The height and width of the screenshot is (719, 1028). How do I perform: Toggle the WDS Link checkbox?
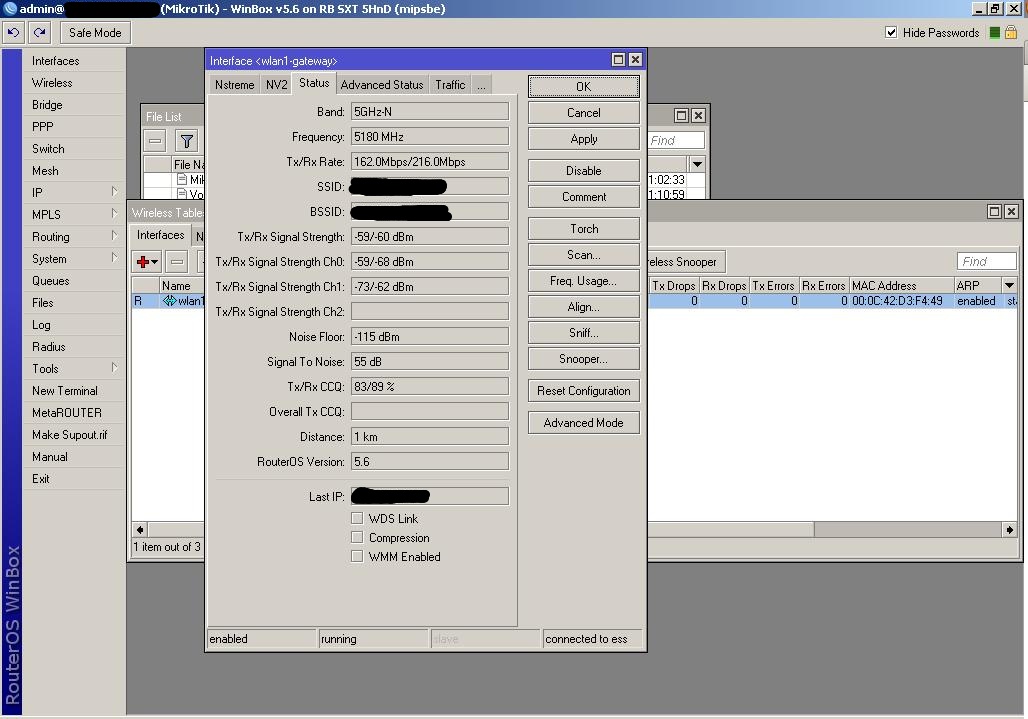[357, 518]
